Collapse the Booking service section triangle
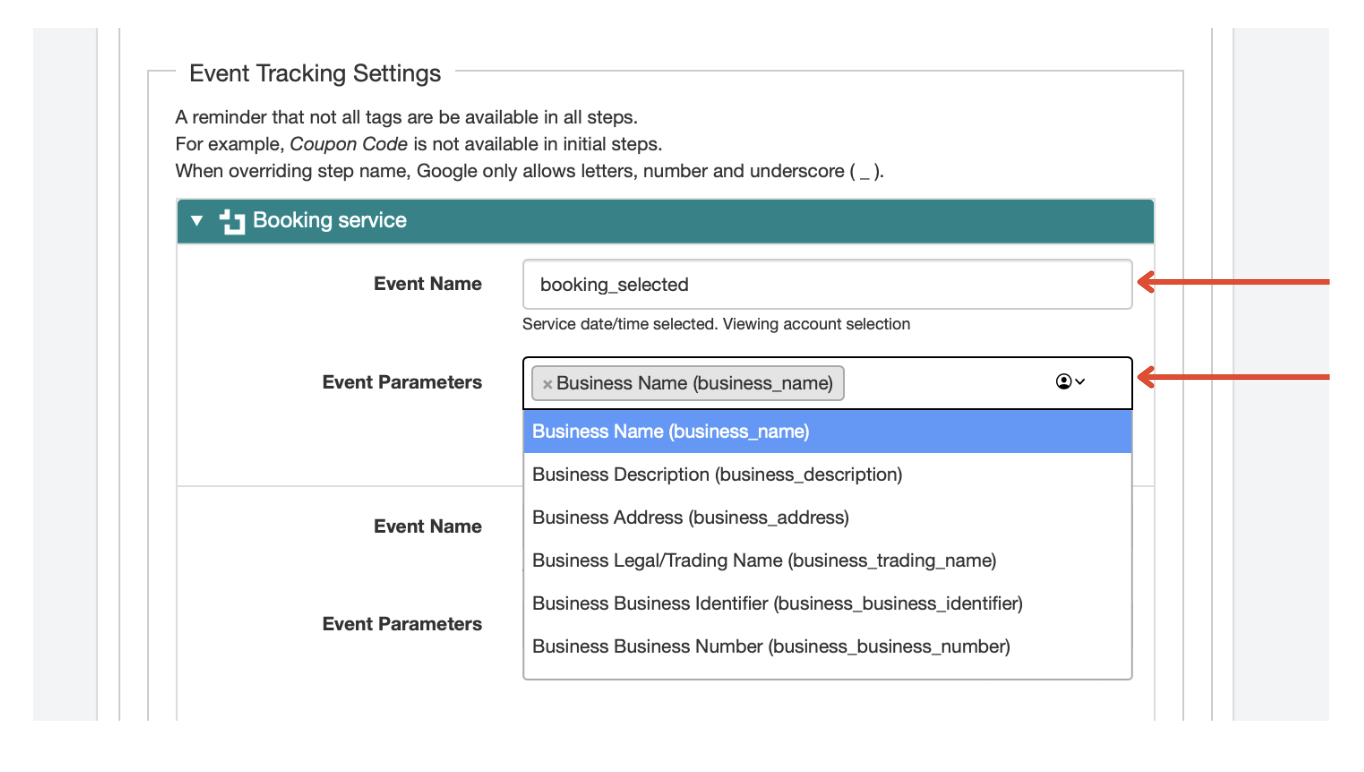 coord(197,220)
